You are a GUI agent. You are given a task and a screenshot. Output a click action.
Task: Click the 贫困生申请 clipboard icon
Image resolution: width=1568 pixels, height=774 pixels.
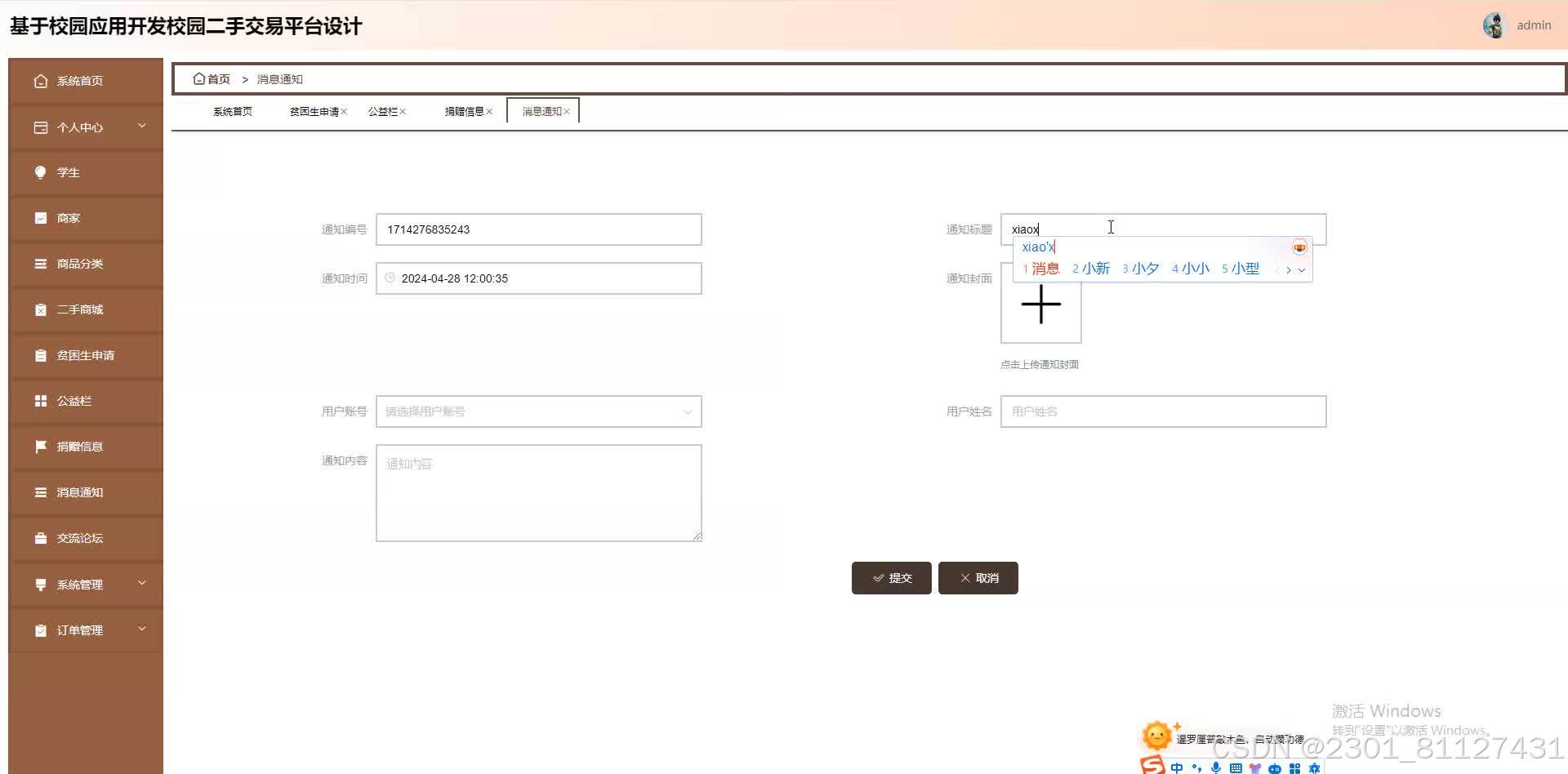pyautogui.click(x=41, y=355)
